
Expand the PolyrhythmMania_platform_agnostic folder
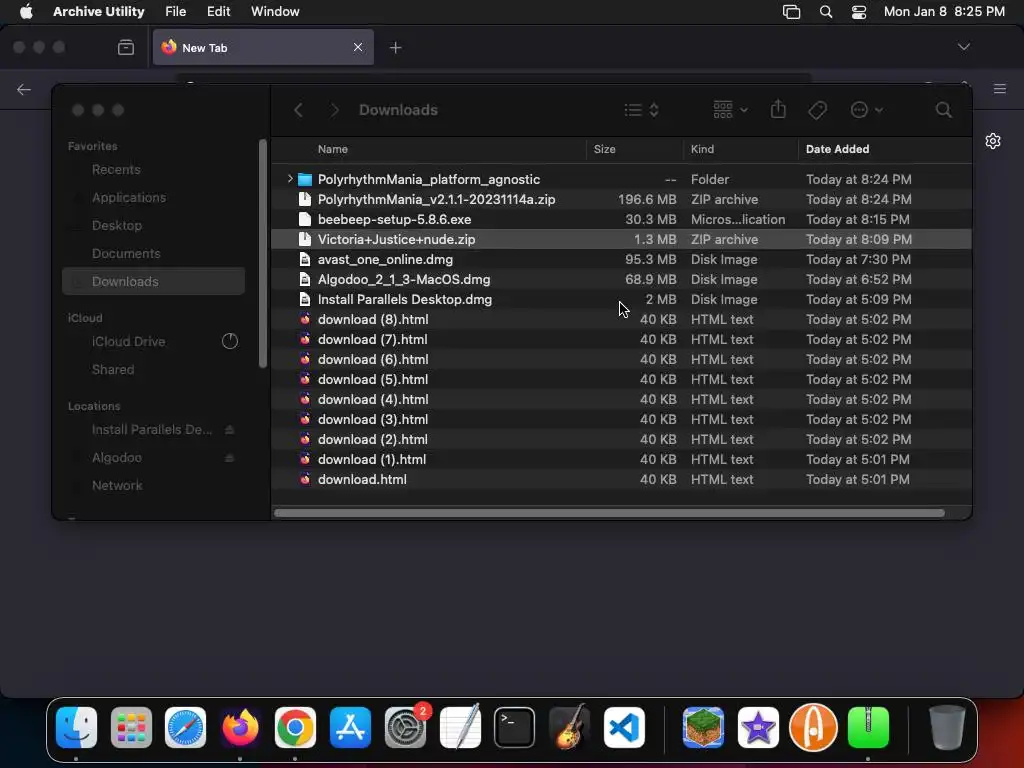coord(290,178)
